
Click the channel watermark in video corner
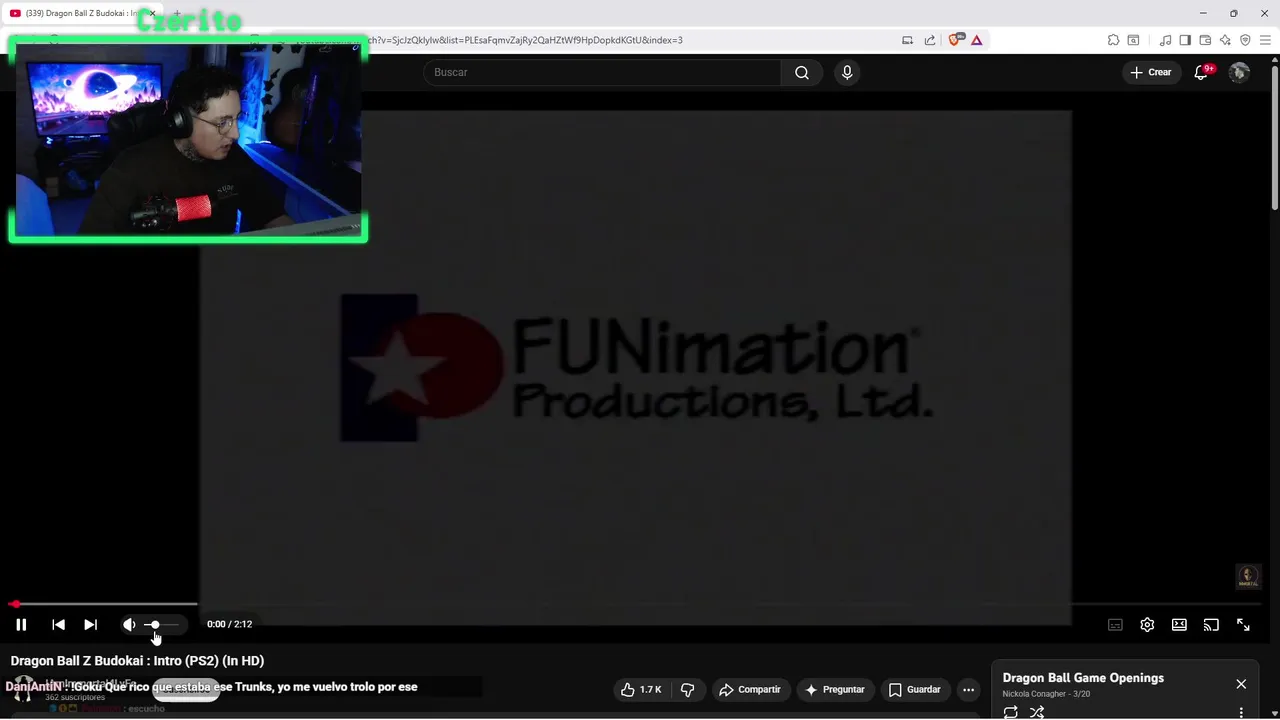(x=1247, y=575)
